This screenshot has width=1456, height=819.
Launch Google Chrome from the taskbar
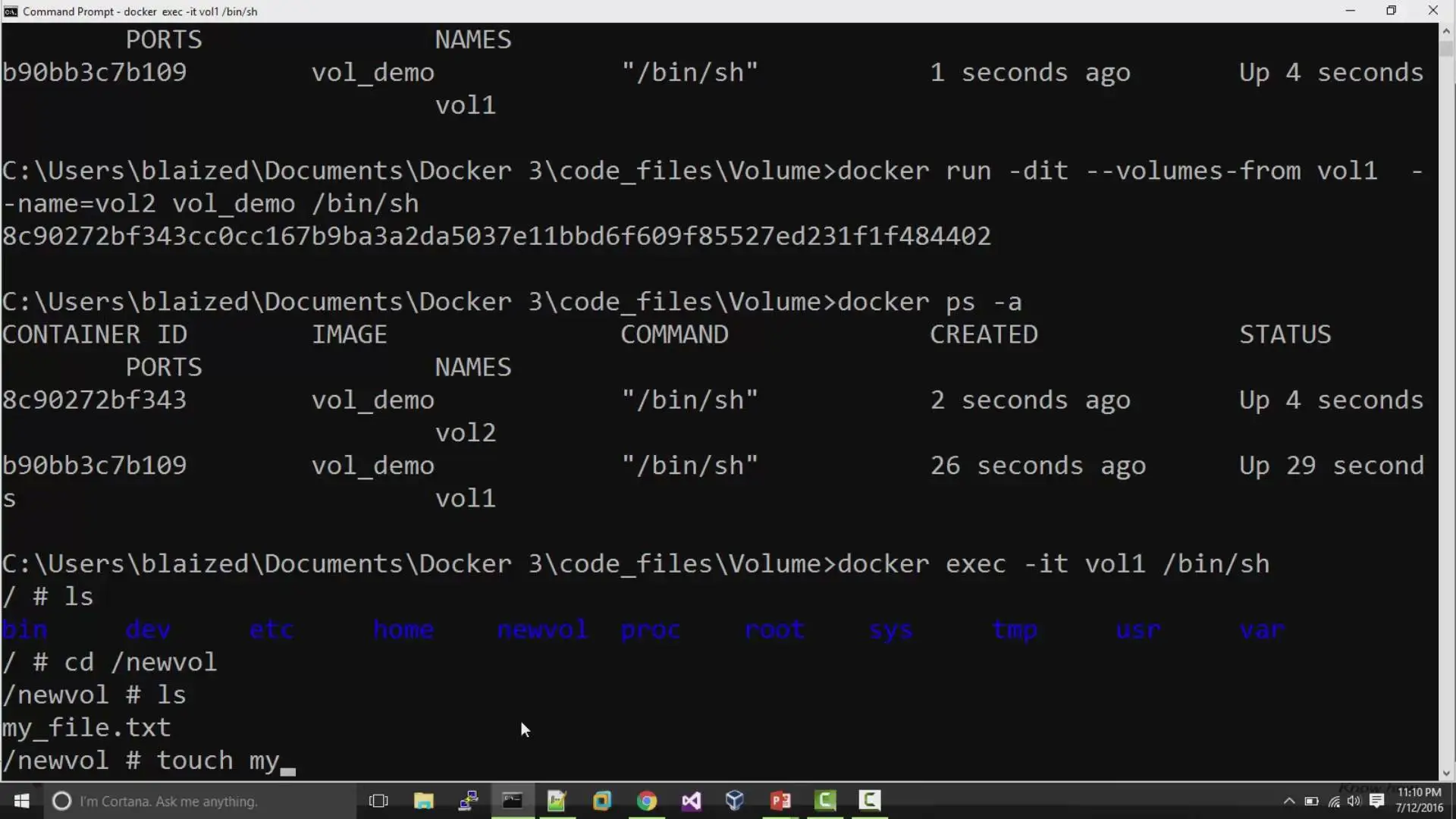646,801
